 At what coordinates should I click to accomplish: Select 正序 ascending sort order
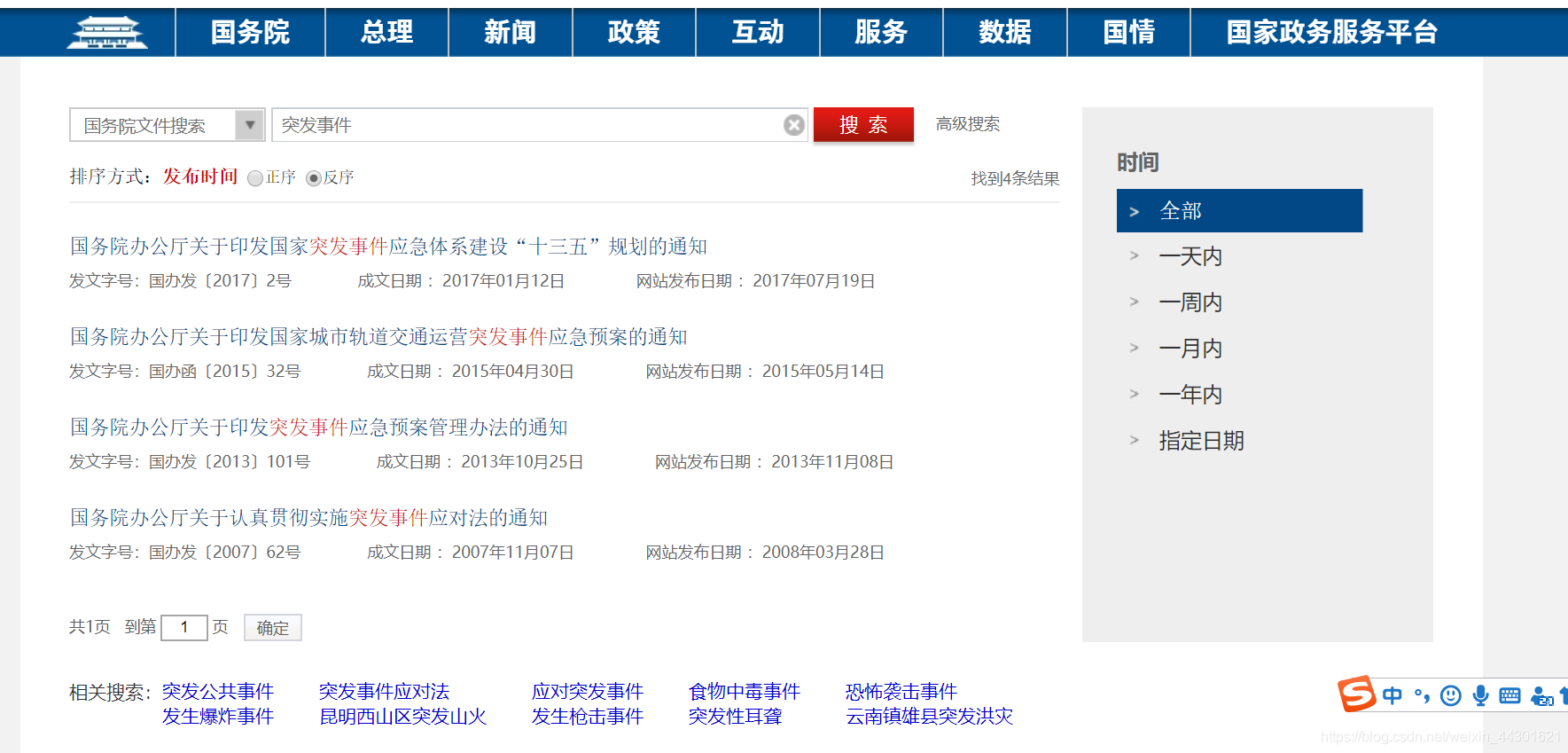pos(255,178)
